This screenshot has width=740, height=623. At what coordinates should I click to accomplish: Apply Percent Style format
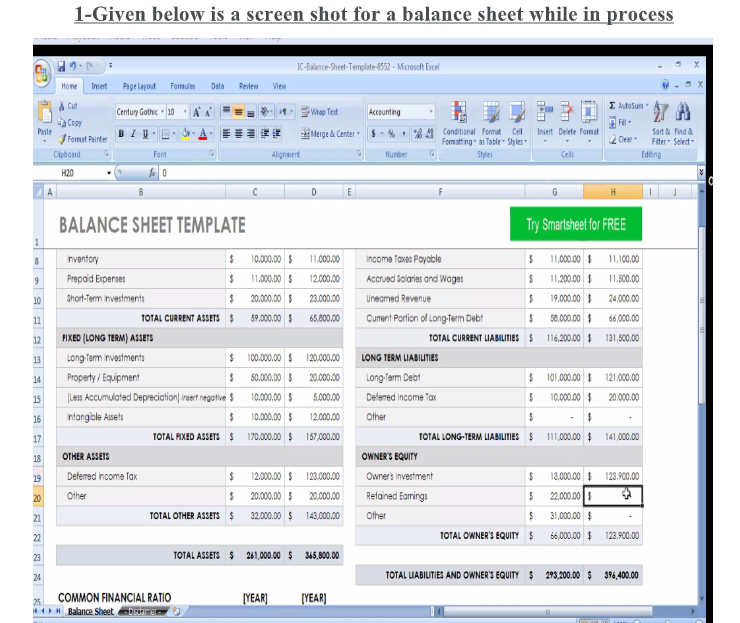391,134
